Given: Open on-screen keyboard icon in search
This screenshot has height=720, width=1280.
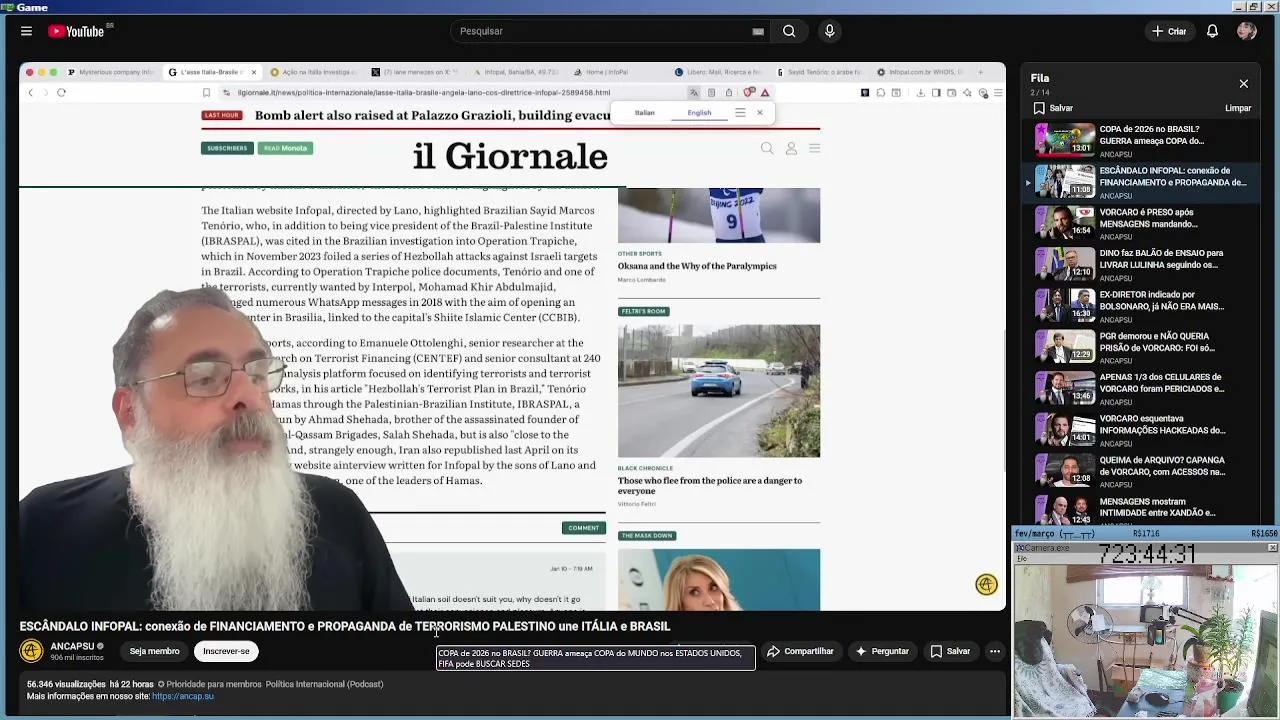Looking at the screenshot, I should [758, 31].
